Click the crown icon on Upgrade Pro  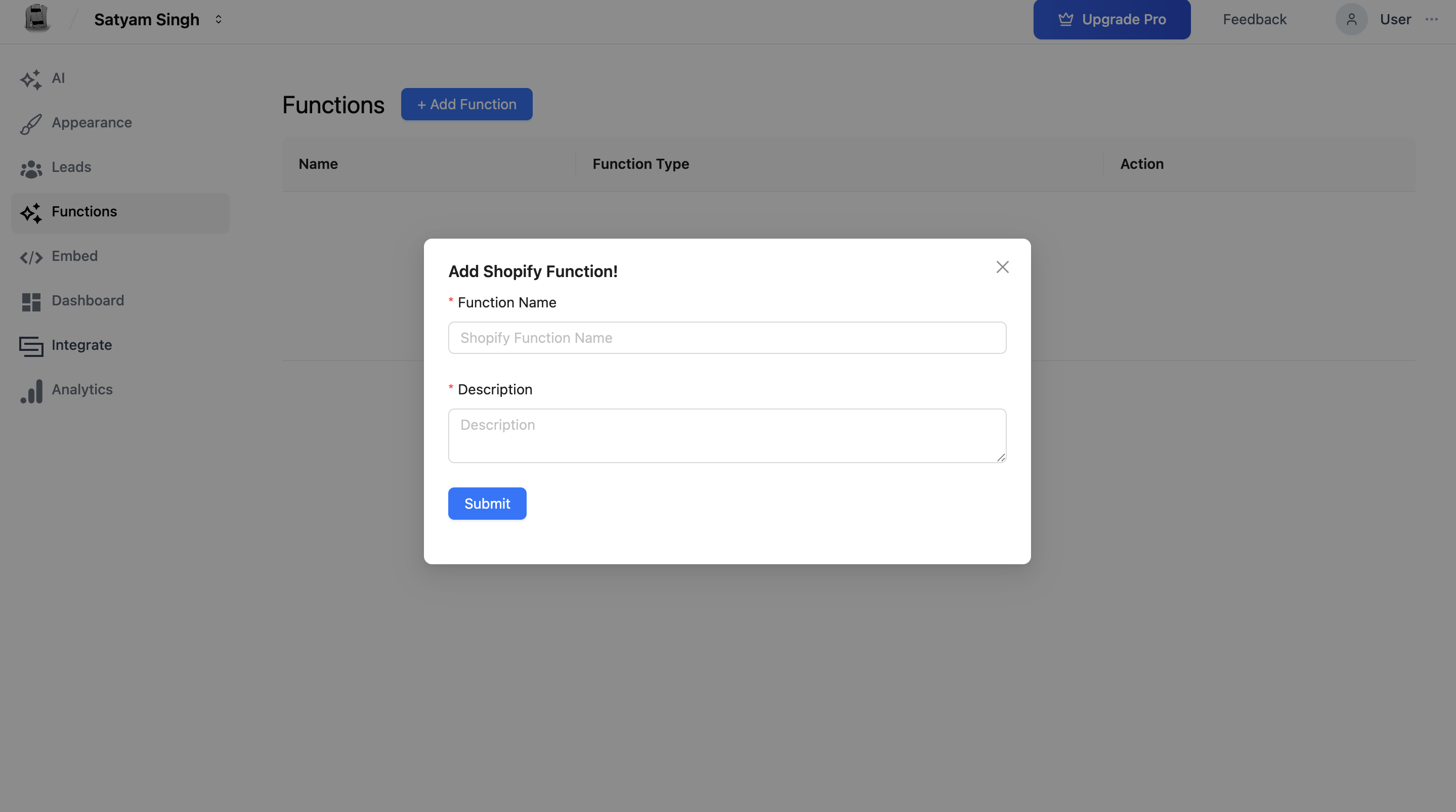[1065, 20]
